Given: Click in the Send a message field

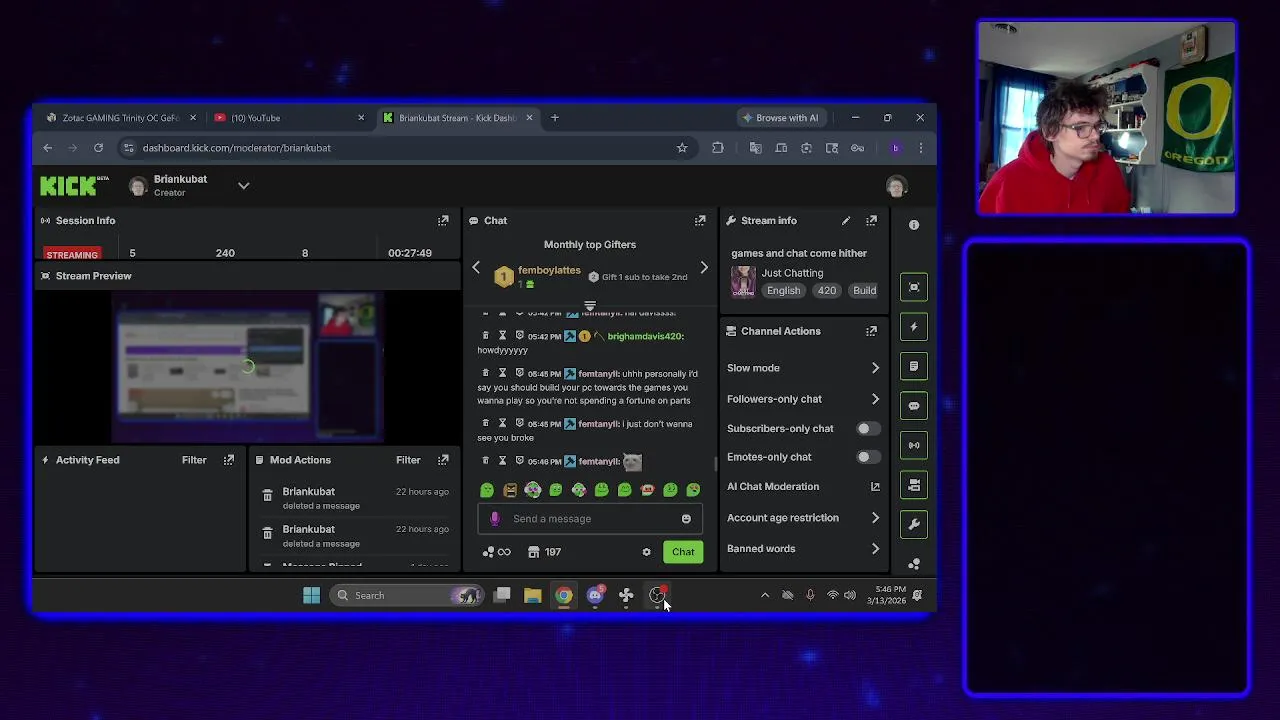Looking at the screenshot, I should 590,519.
